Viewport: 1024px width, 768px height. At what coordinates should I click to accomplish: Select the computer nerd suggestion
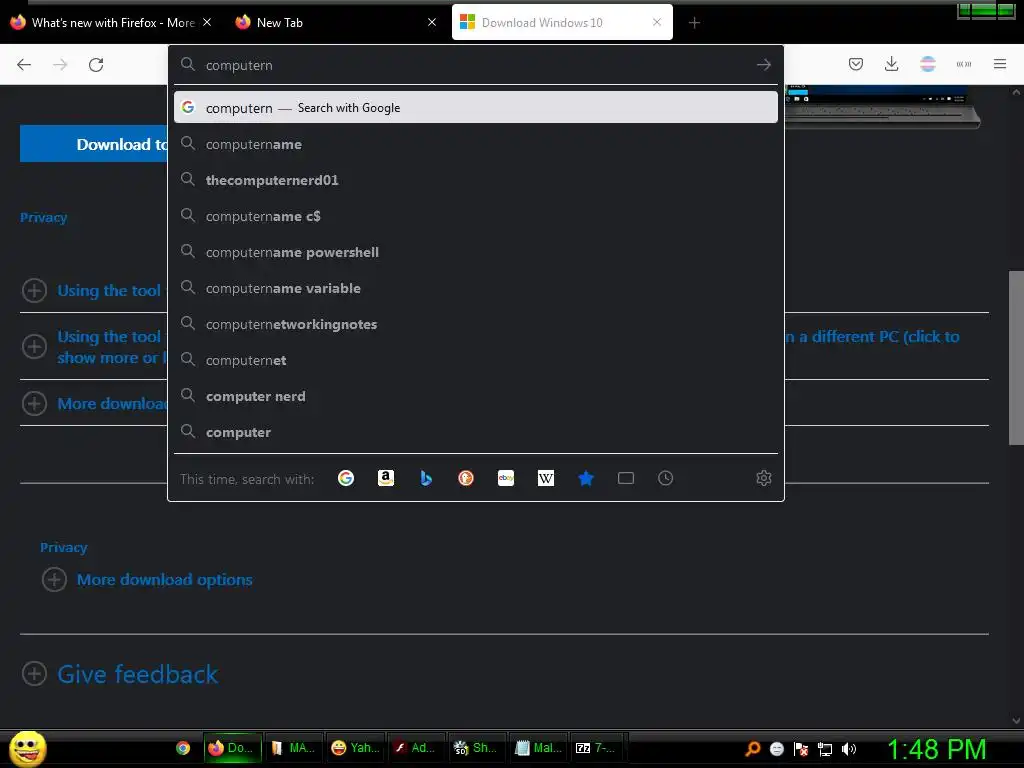475,396
